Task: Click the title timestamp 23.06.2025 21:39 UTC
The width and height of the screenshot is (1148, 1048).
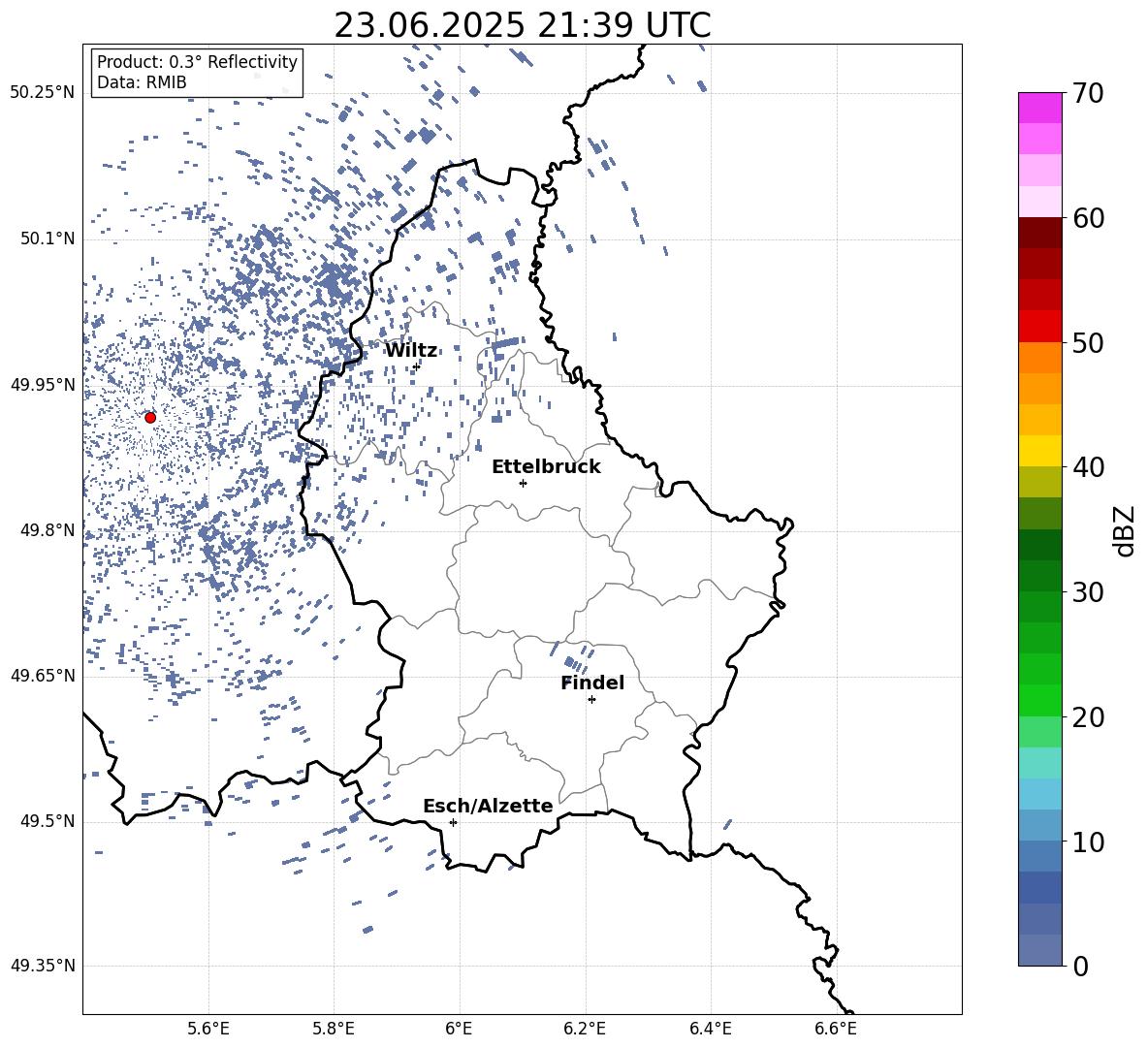Action: [523, 25]
